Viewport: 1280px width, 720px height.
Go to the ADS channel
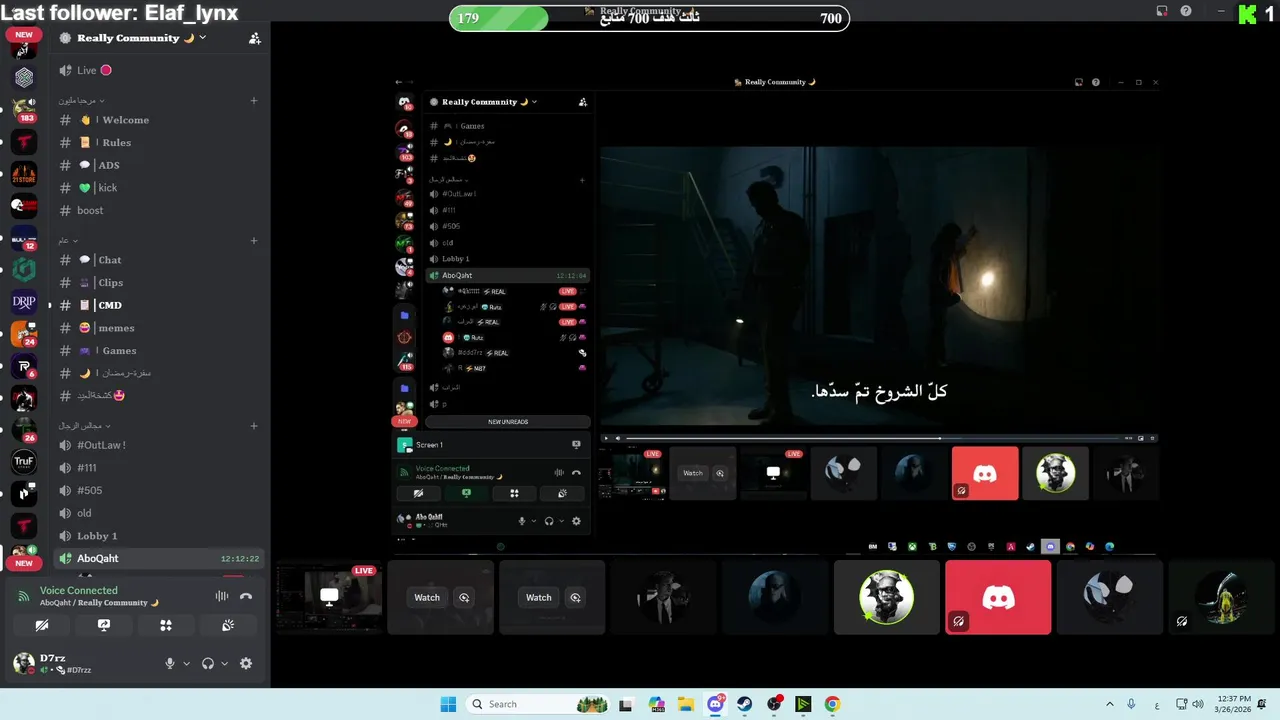point(159,165)
